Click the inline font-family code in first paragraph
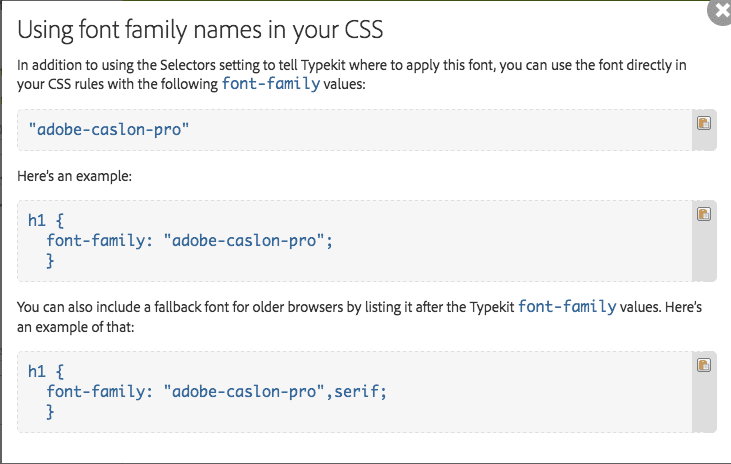This screenshot has height=464, width=731. (271, 84)
